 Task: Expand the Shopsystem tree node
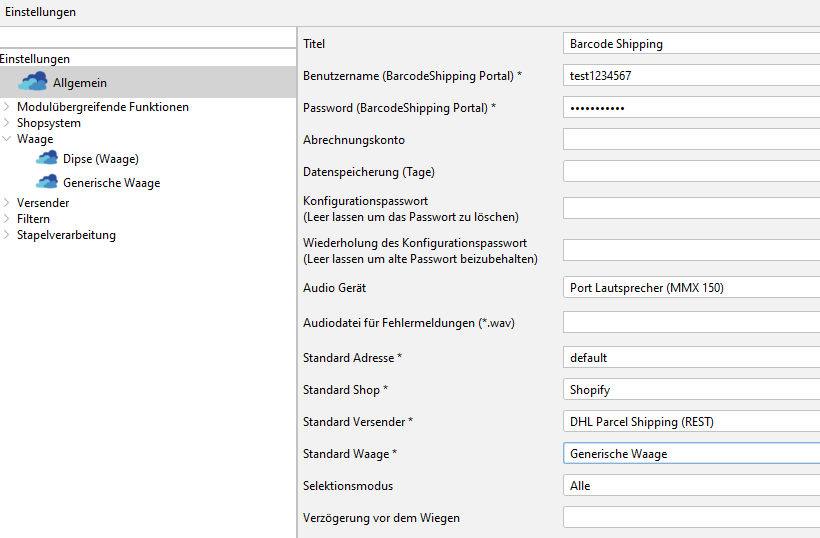coord(7,123)
